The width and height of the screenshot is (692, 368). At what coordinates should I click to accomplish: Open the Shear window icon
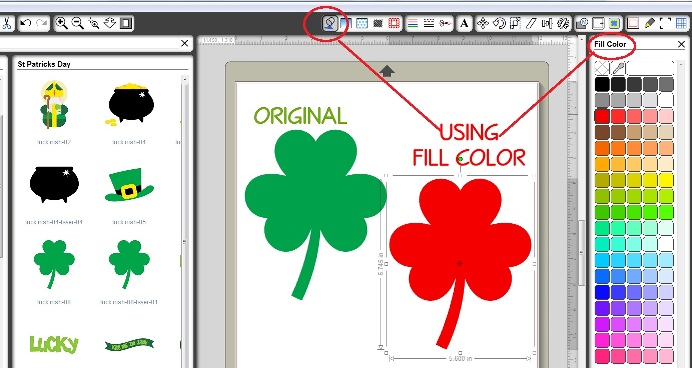531,23
